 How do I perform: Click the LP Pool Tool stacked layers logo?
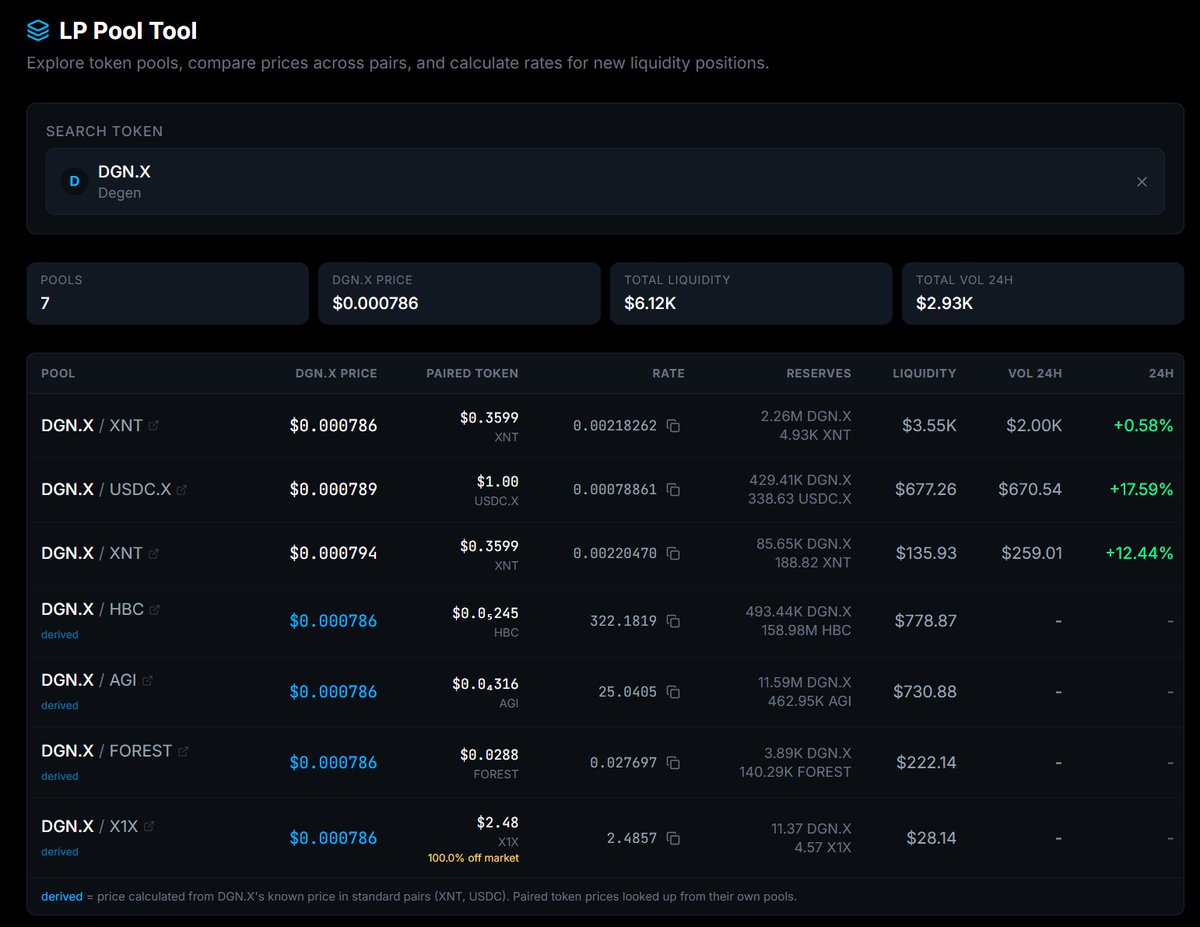pos(38,31)
